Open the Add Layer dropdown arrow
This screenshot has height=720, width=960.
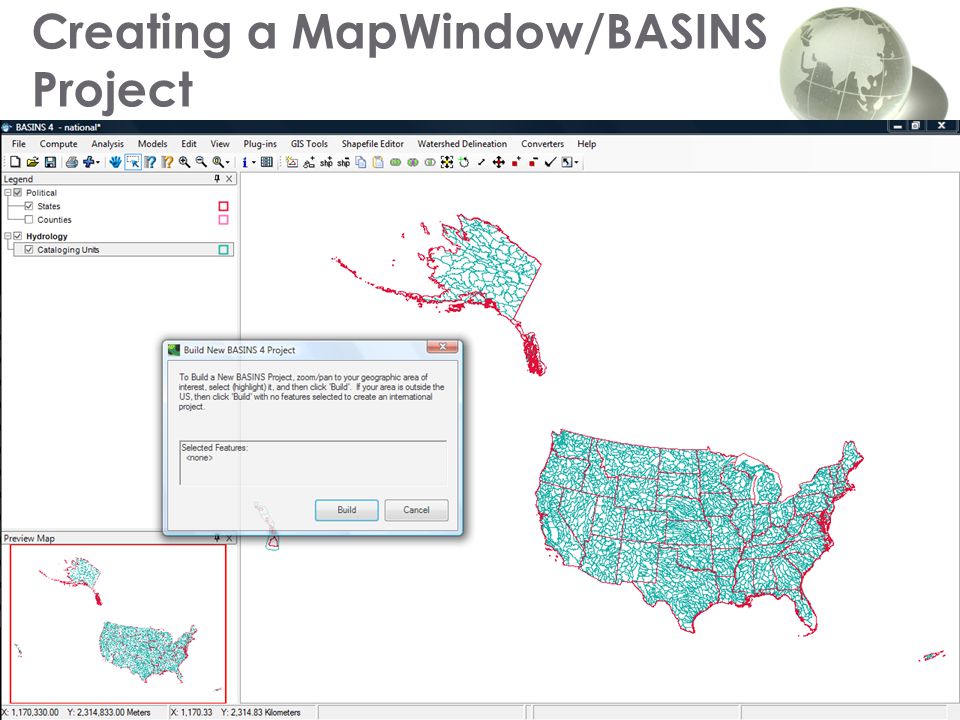click(98, 162)
